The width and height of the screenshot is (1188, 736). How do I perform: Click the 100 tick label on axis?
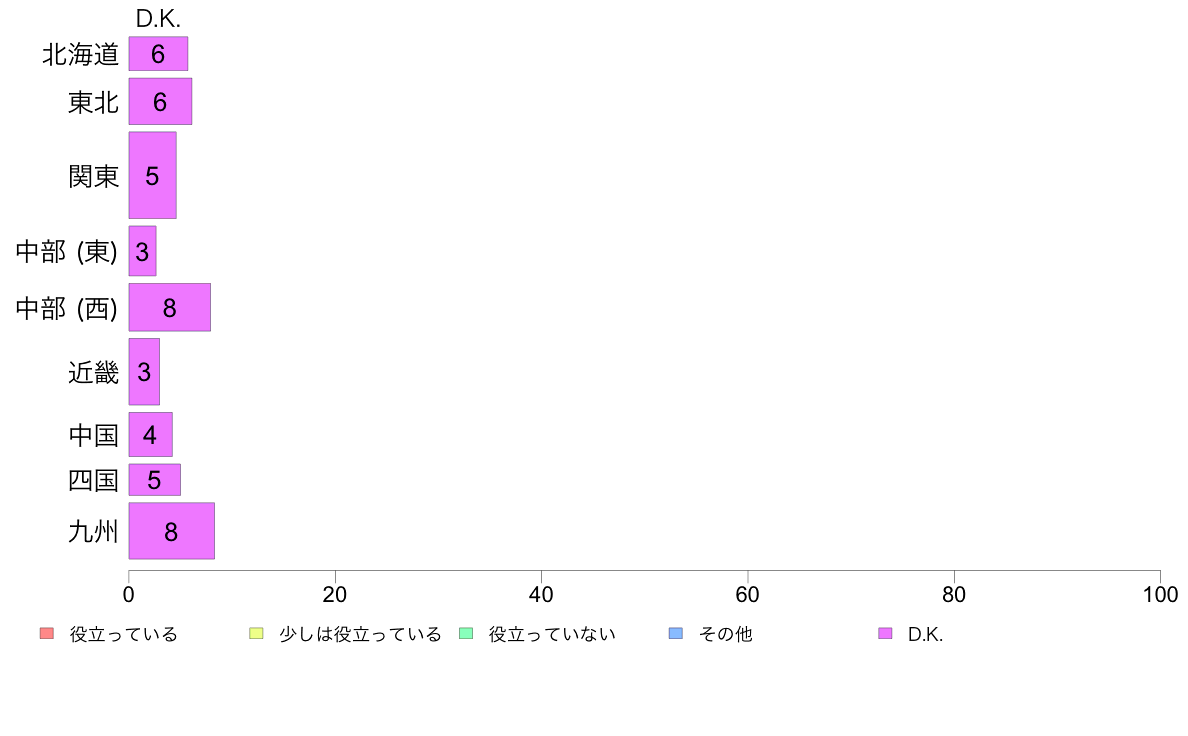tap(1160, 594)
